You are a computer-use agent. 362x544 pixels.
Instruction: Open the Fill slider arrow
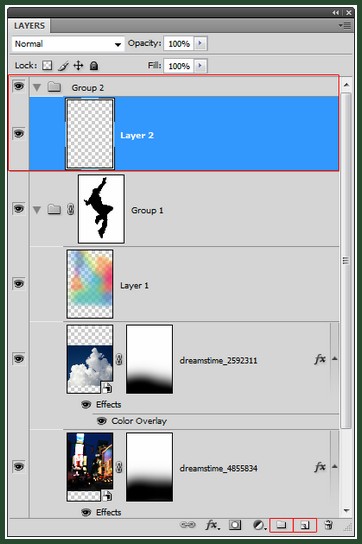[200, 66]
